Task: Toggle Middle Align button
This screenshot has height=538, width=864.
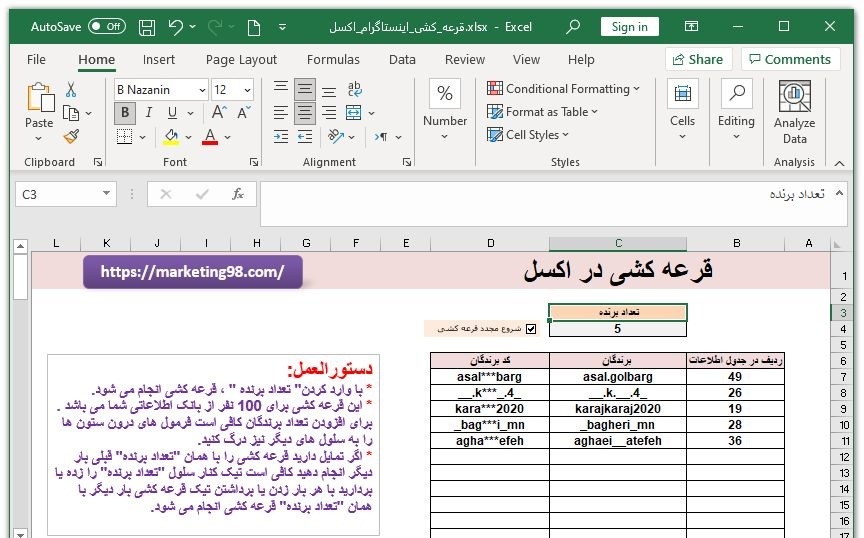Action: (x=305, y=89)
